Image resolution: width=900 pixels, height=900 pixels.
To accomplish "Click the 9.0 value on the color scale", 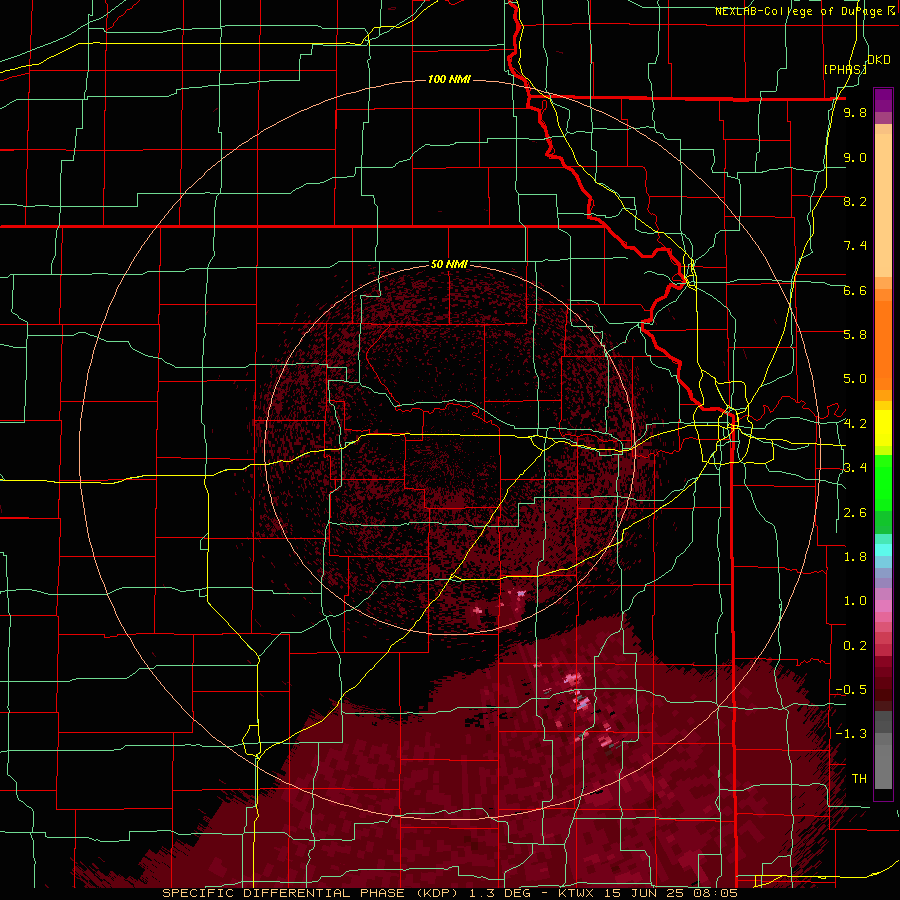I will [855, 157].
